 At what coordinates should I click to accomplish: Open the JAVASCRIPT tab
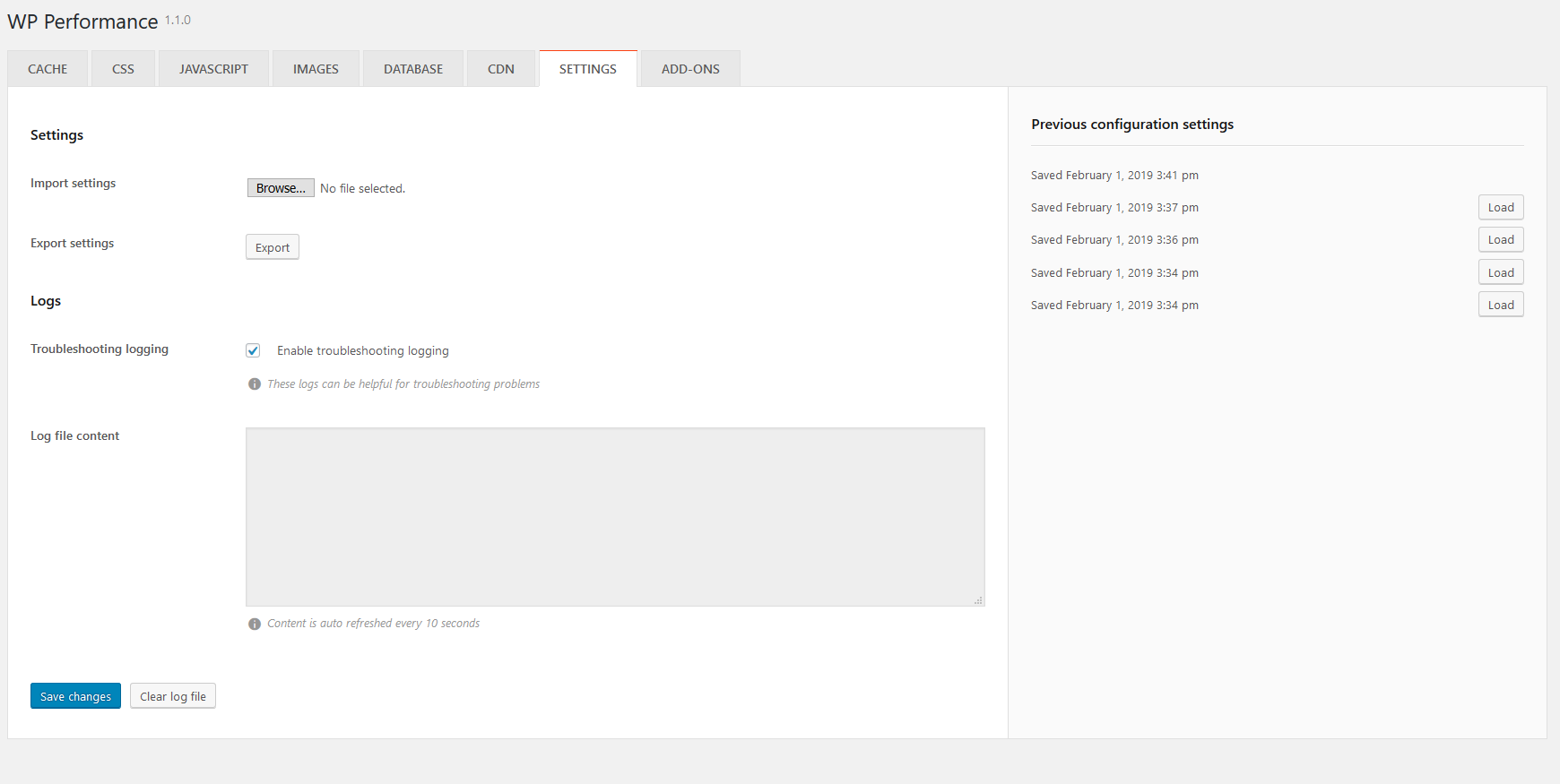(213, 69)
